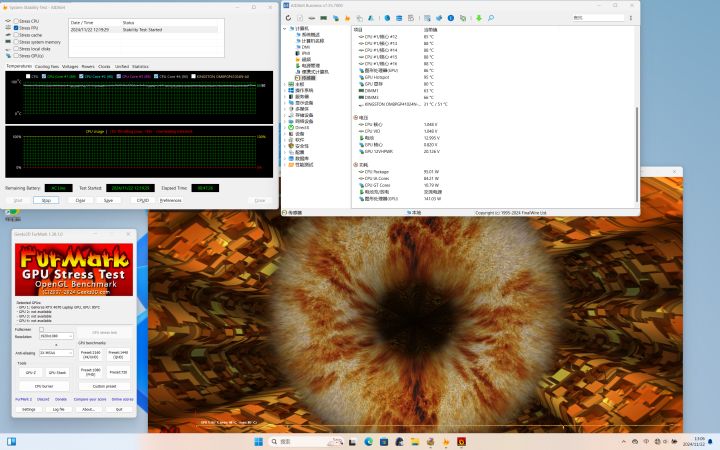Uncheck the Stress FPU checkbox
Viewport: 720px width, 450px height.
click(16, 28)
